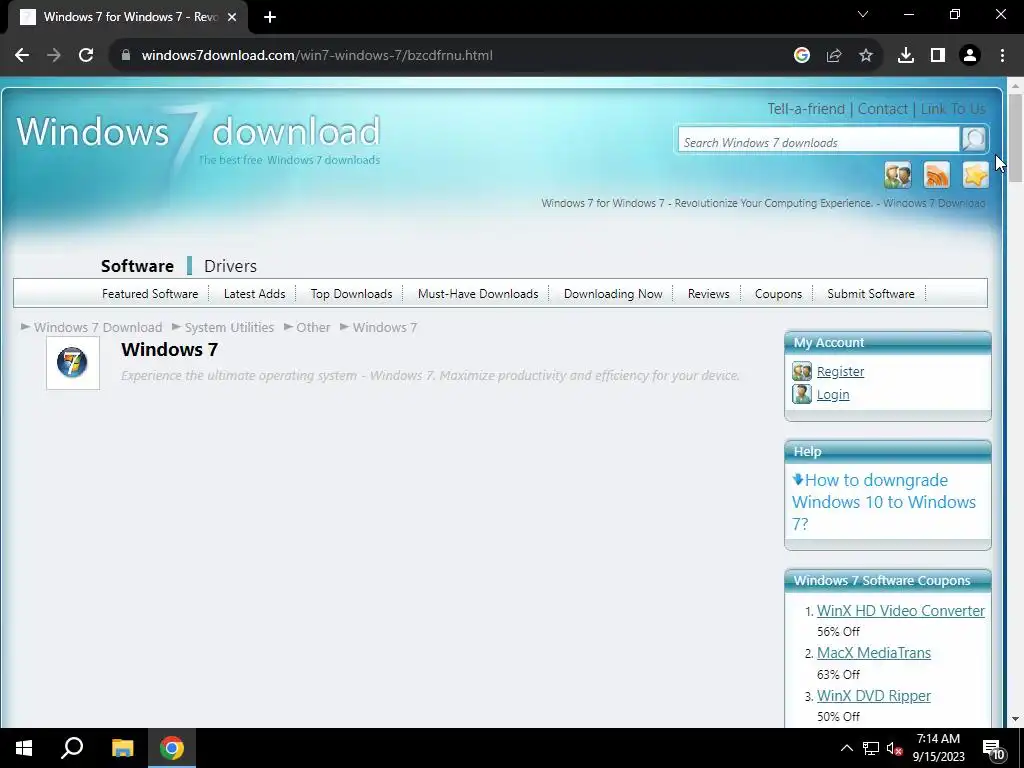Image resolution: width=1024 pixels, height=768 pixels.
Task: Open the Google icon in address bar
Action: point(802,56)
